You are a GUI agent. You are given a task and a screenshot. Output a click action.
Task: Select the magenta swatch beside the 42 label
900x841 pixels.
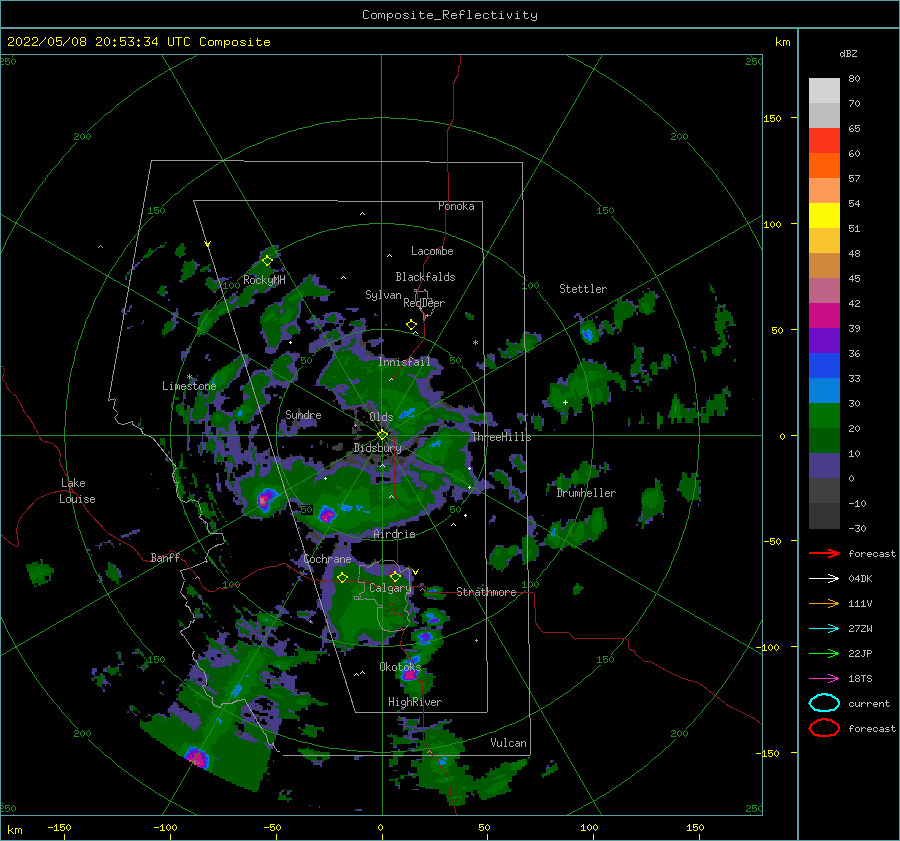pos(824,316)
